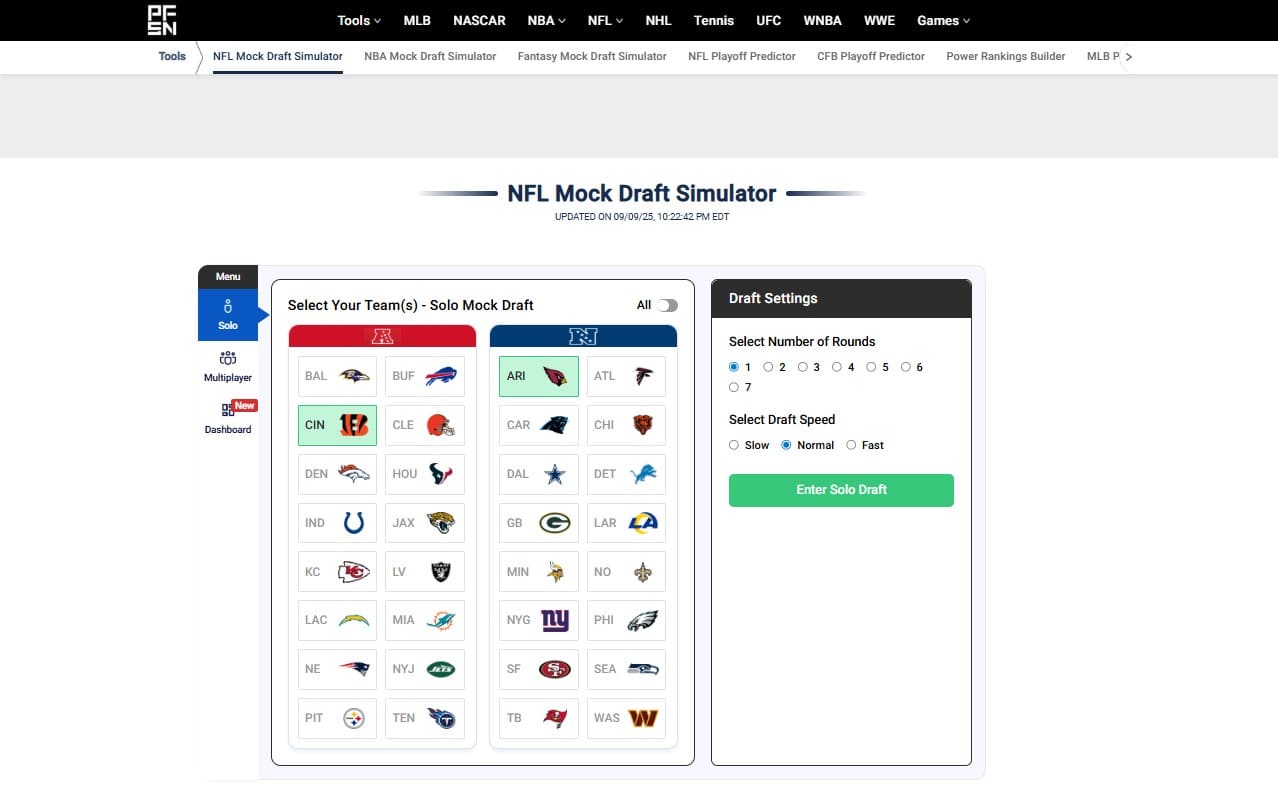This screenshot has height=798, width=1278.
Task: Choose the Green Bay Packers G logo
Action: point(555,523)
